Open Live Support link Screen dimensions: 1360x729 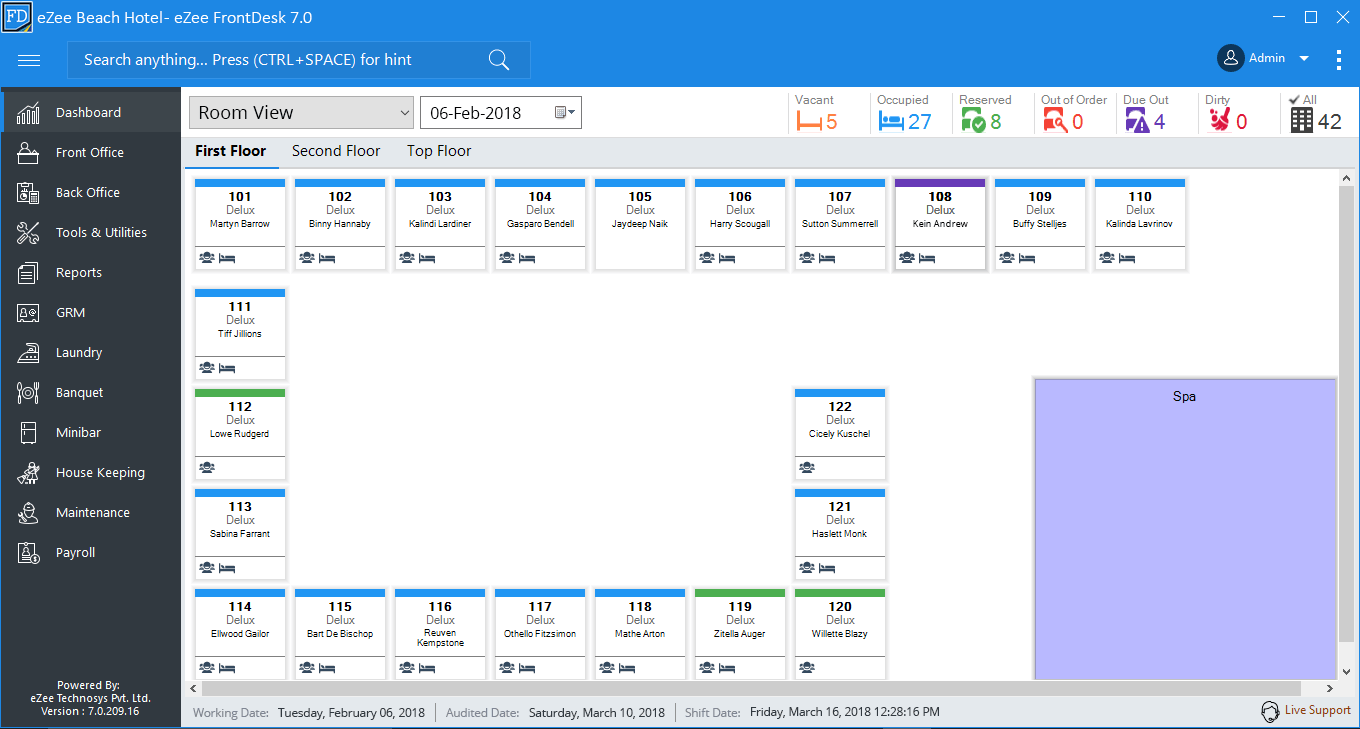pyautogui.click(x=1317, y=710)
